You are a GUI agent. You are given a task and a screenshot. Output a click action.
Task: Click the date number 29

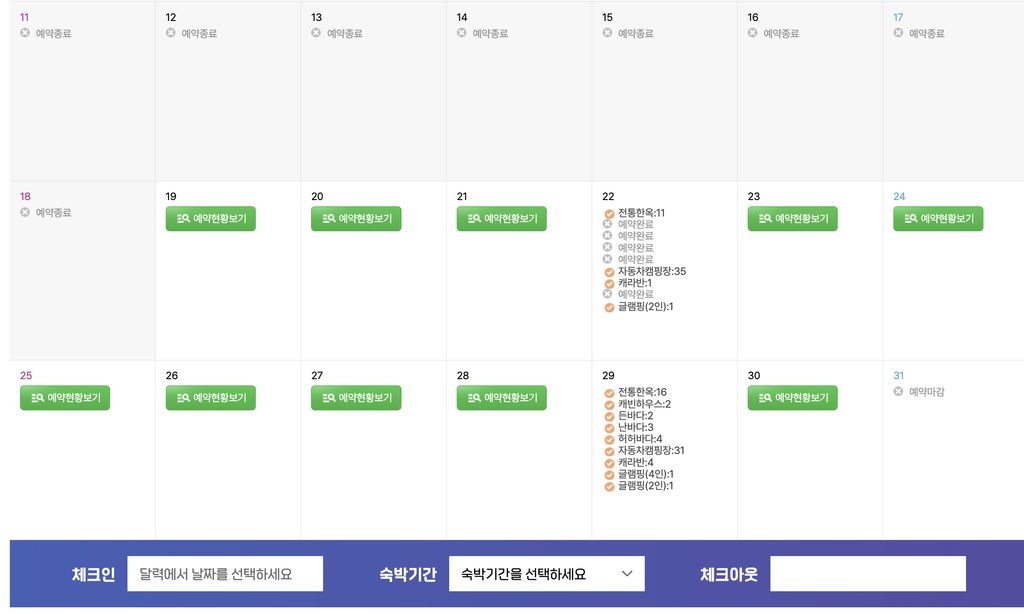[608, 376]
